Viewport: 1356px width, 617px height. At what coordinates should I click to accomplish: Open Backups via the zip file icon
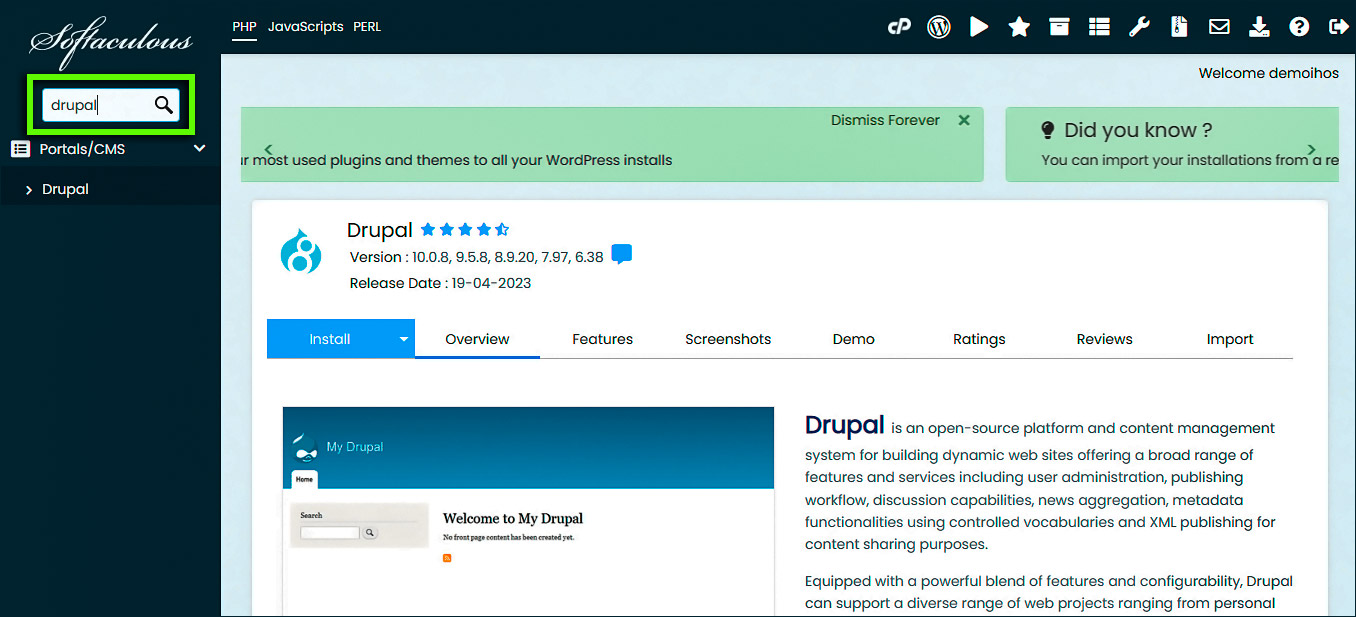point(1179,26)
